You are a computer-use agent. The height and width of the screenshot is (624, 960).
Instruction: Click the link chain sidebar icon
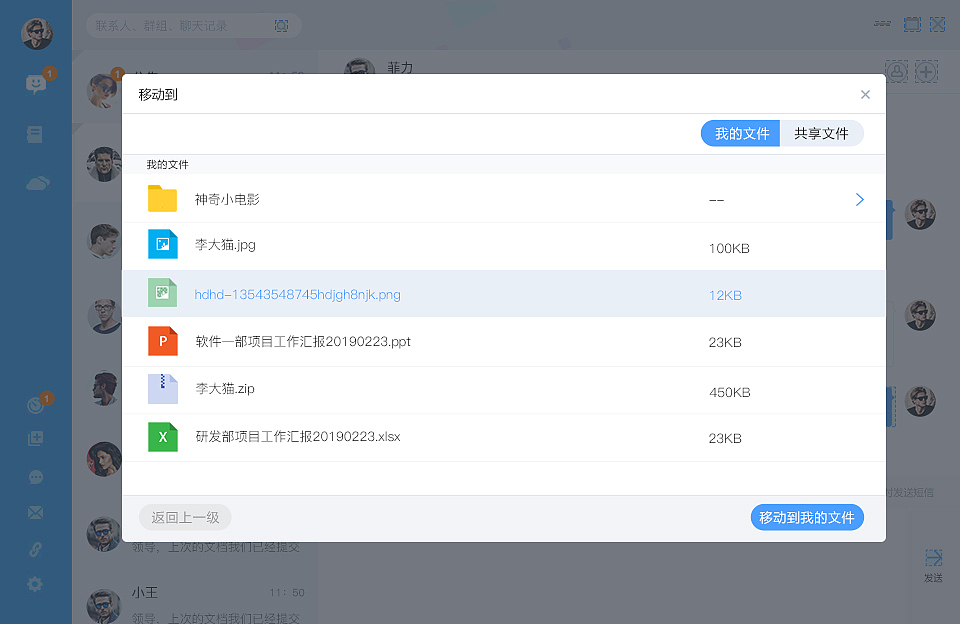(x=36, y=549)
